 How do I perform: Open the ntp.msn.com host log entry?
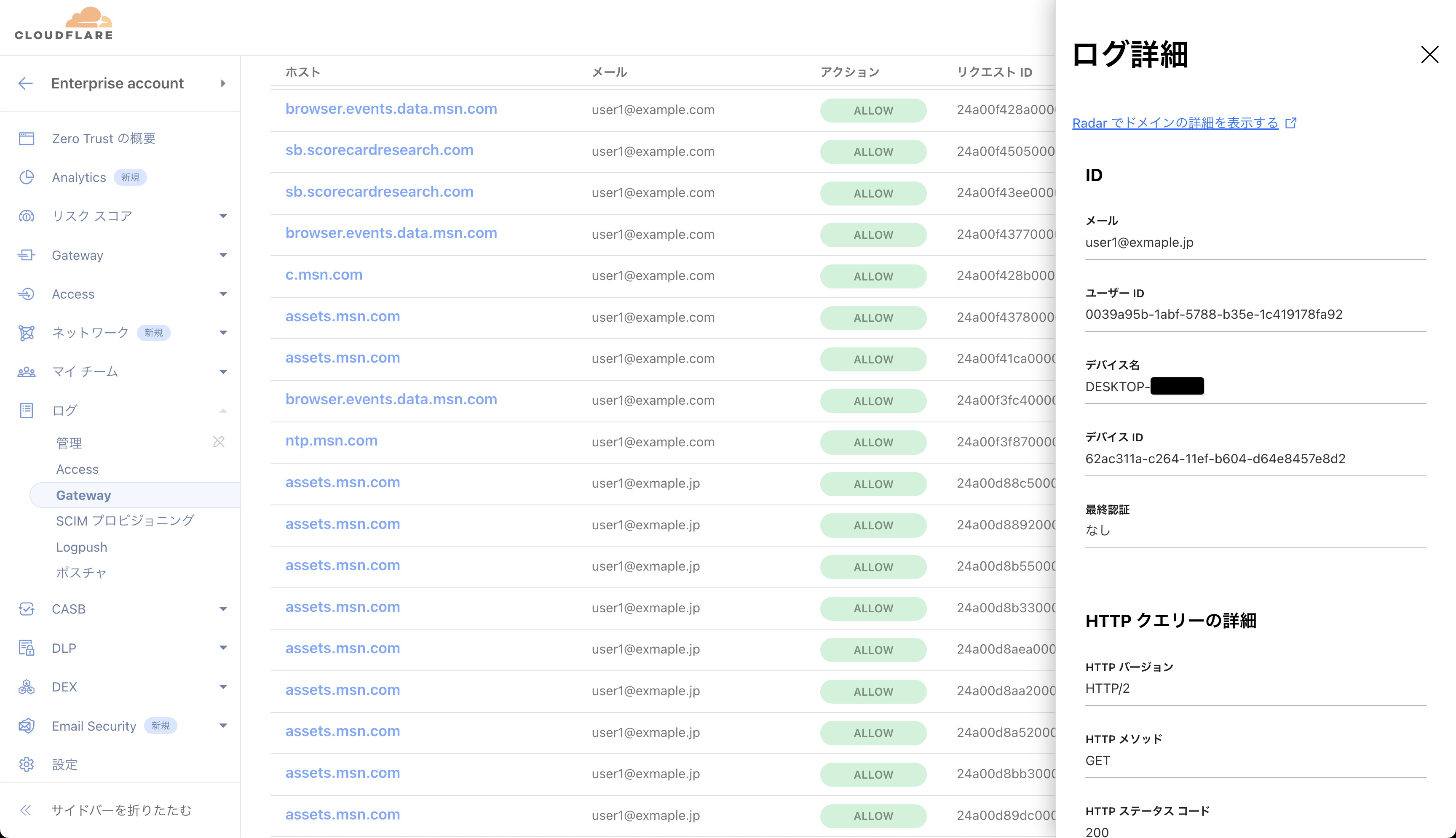point(332,441)
